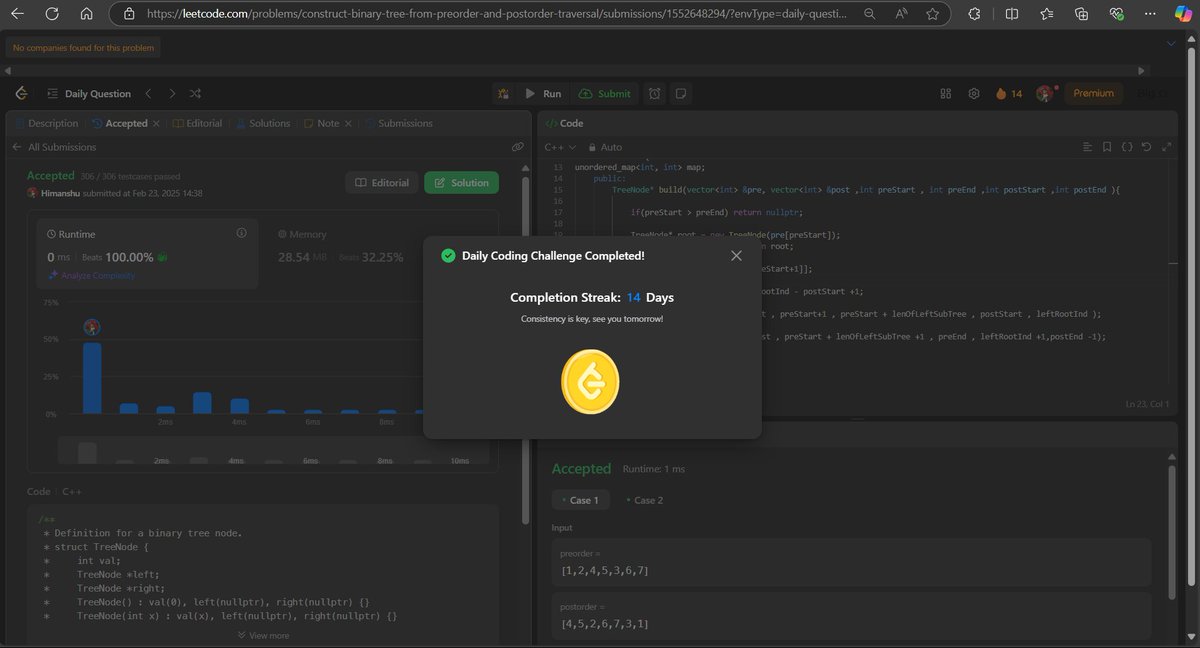1200x648 pixels.
Task: Click the Editorial button near Accepted result
Action: pyautogui.click(x=381, y=183)
